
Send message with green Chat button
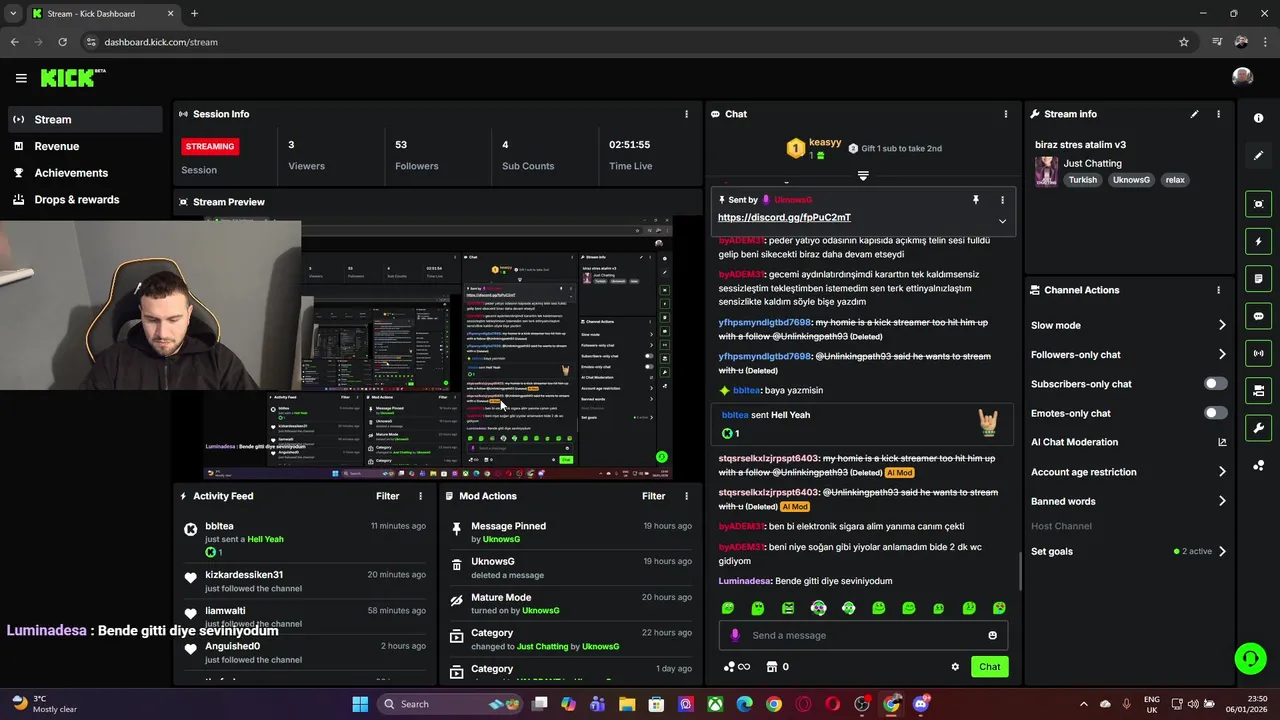[x=989, y=667]
